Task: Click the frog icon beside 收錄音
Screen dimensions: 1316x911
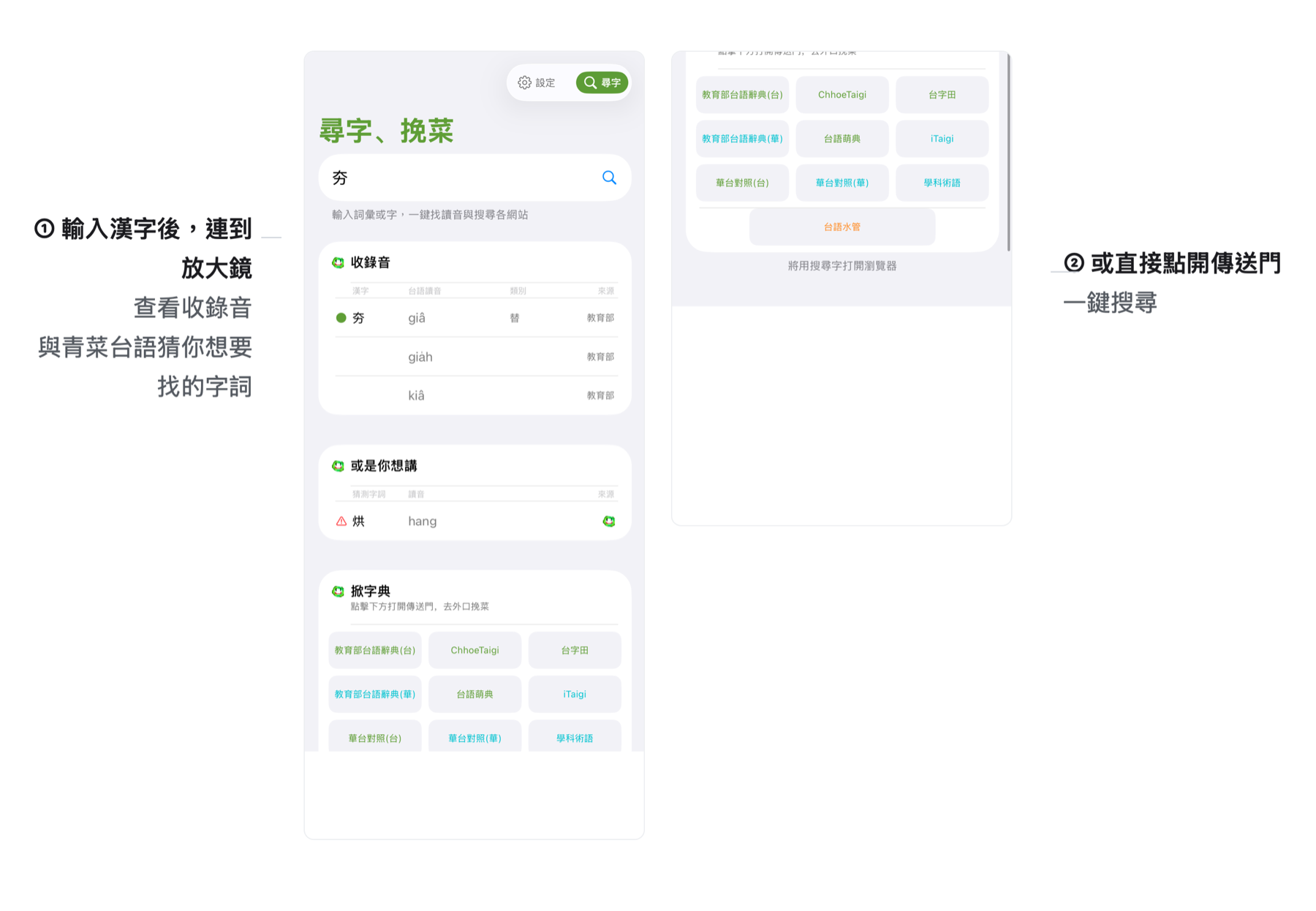Action: 338,262
